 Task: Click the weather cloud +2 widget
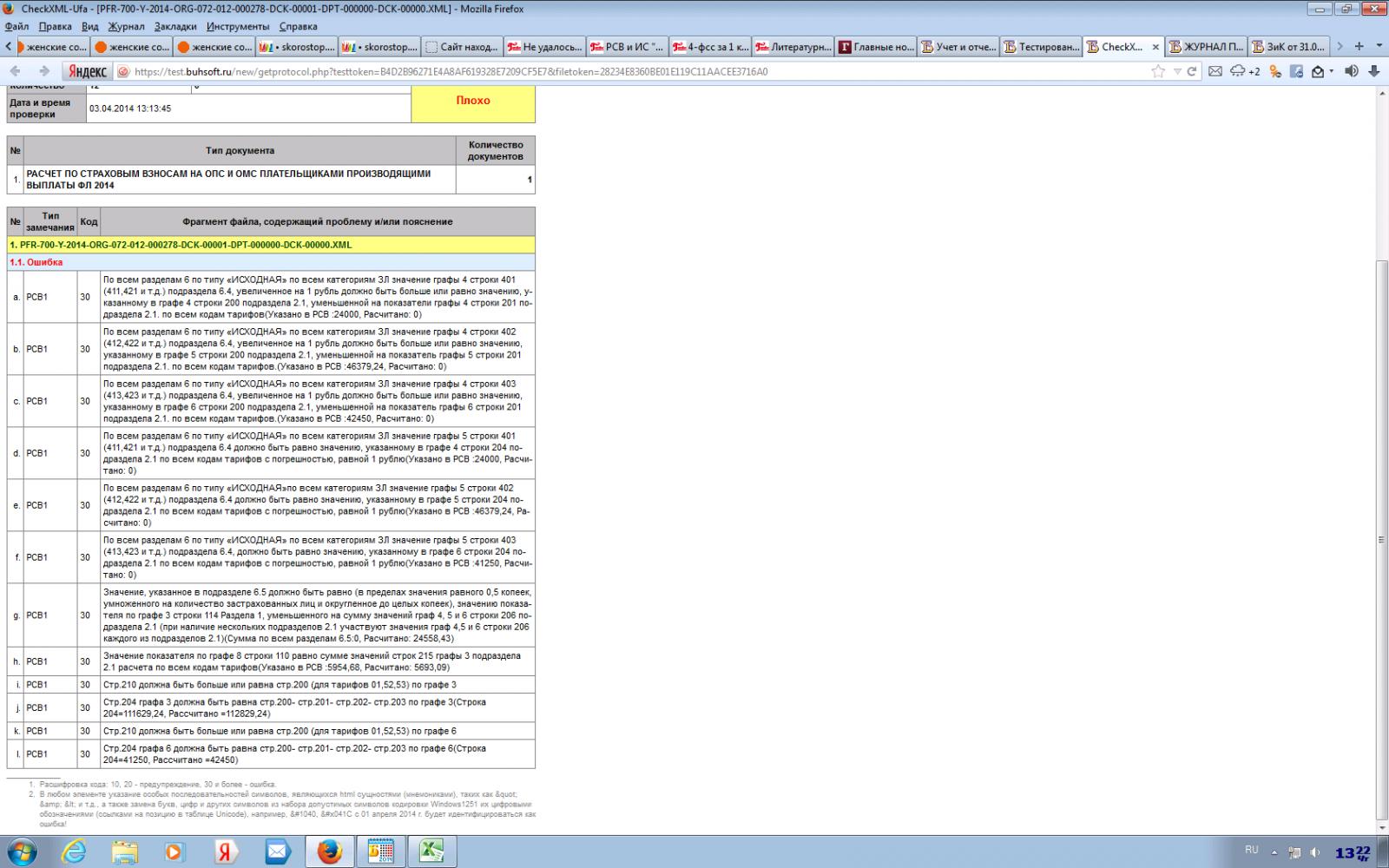point(1245,71)
